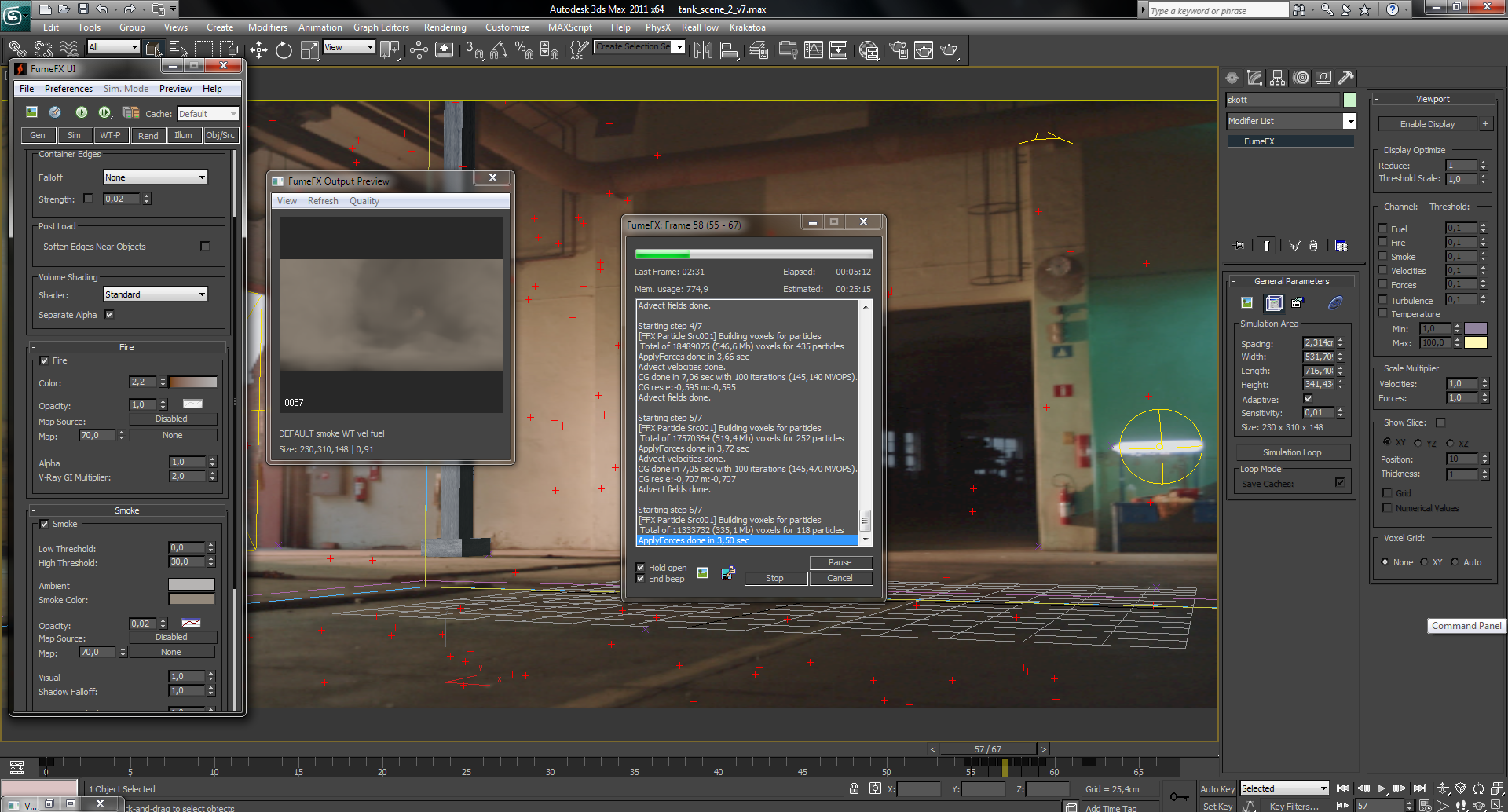Image resolution: width=1508 pixels, height=812 pixels.
Task: Open the Material Editor icon
Action: tap(869, 50)
